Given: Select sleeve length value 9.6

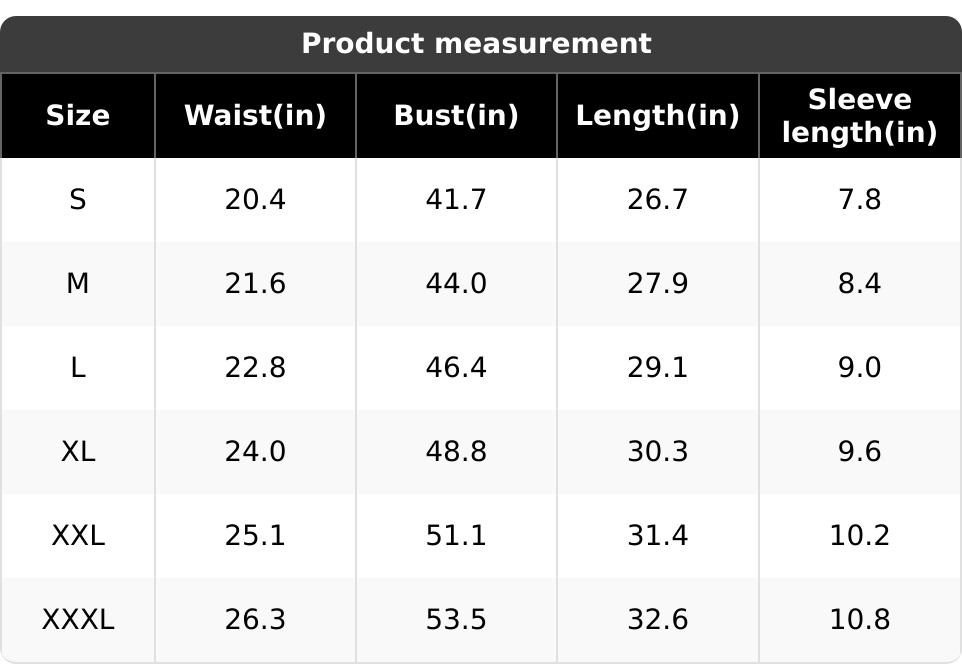Looking at the screenshot, I should pyautogui.click(x=859, y=452).
